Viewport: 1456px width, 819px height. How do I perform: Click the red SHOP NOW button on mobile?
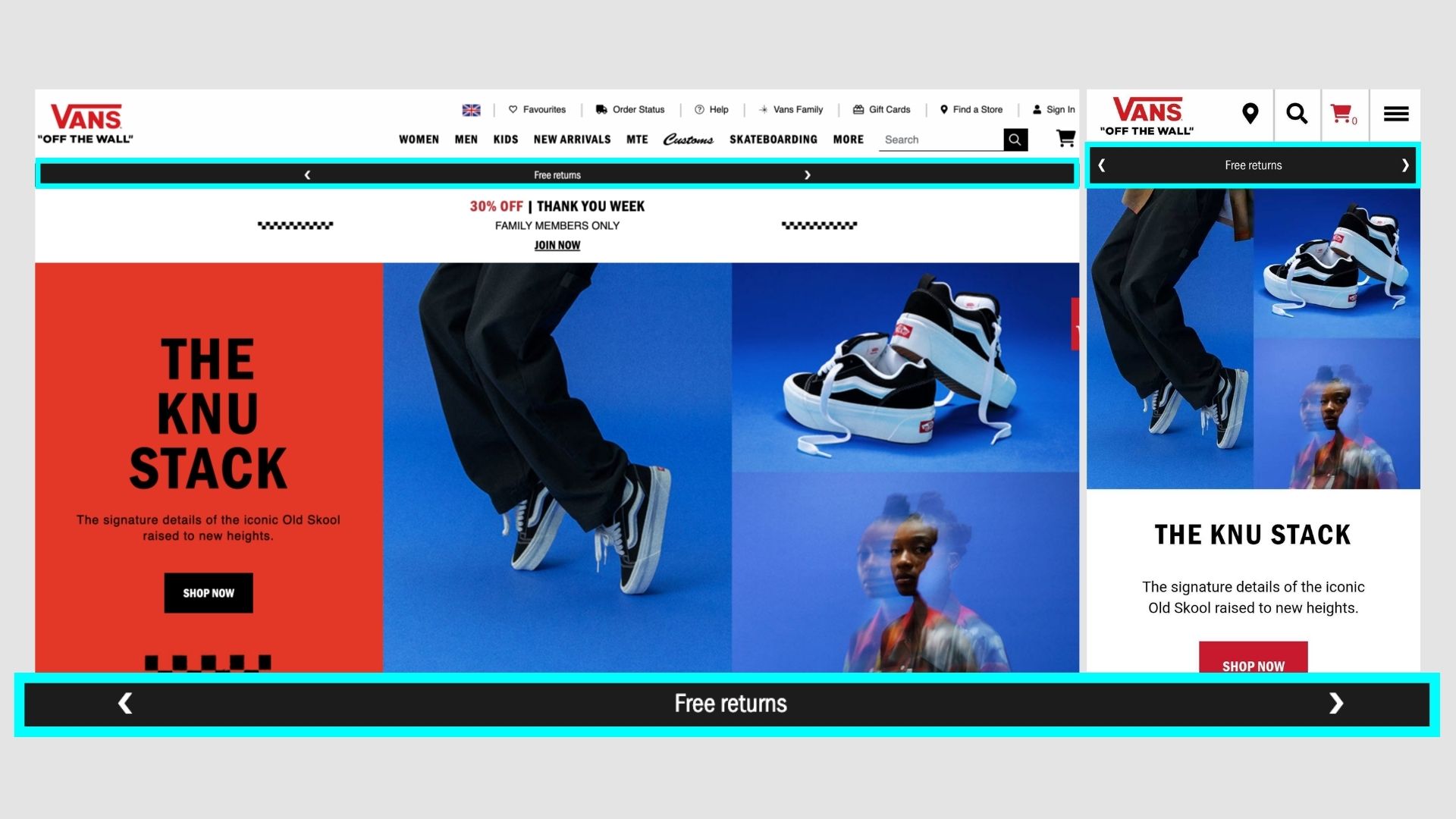click(x=1253, y=657)
